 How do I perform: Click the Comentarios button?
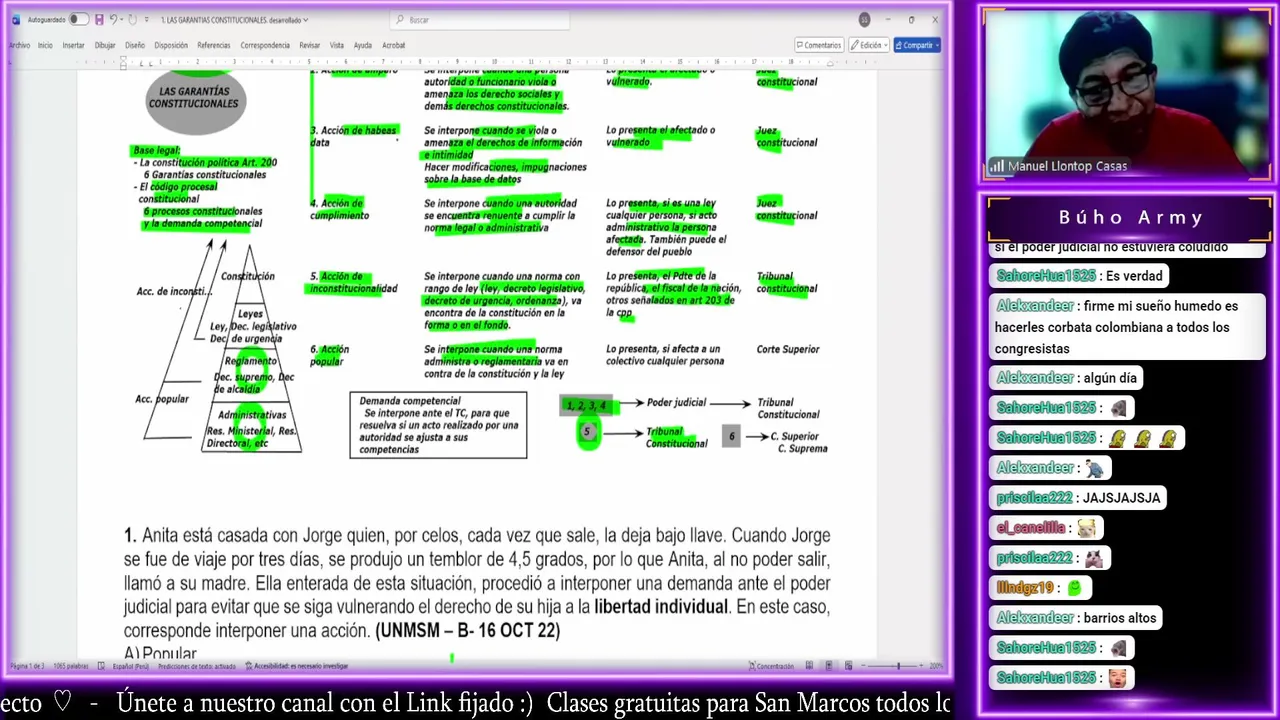pos(819,45)
